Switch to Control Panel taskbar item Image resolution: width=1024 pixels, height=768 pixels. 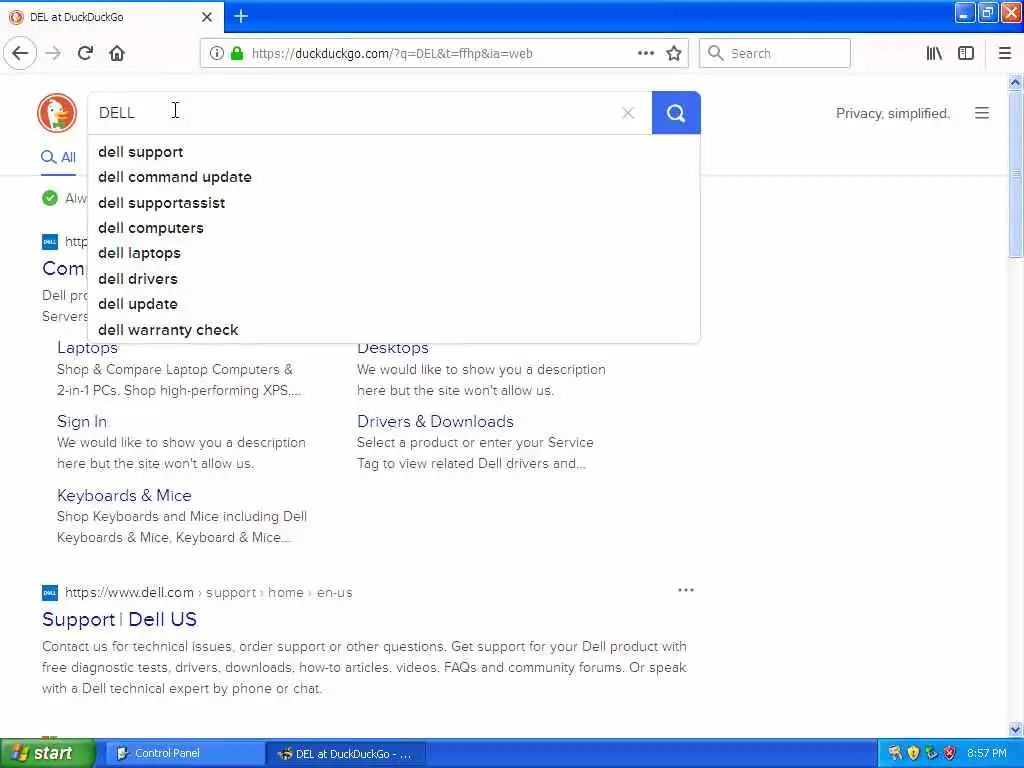coord(183,753)
